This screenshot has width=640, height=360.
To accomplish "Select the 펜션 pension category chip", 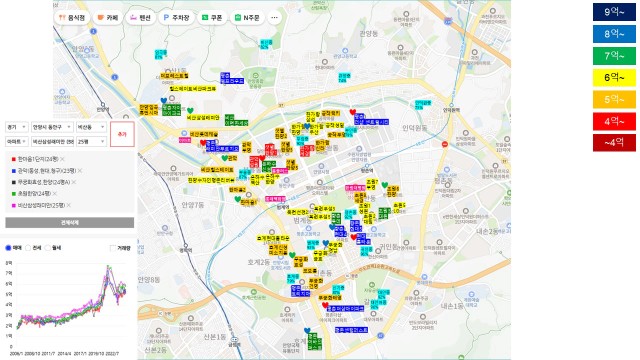I will tap(140, 18).
